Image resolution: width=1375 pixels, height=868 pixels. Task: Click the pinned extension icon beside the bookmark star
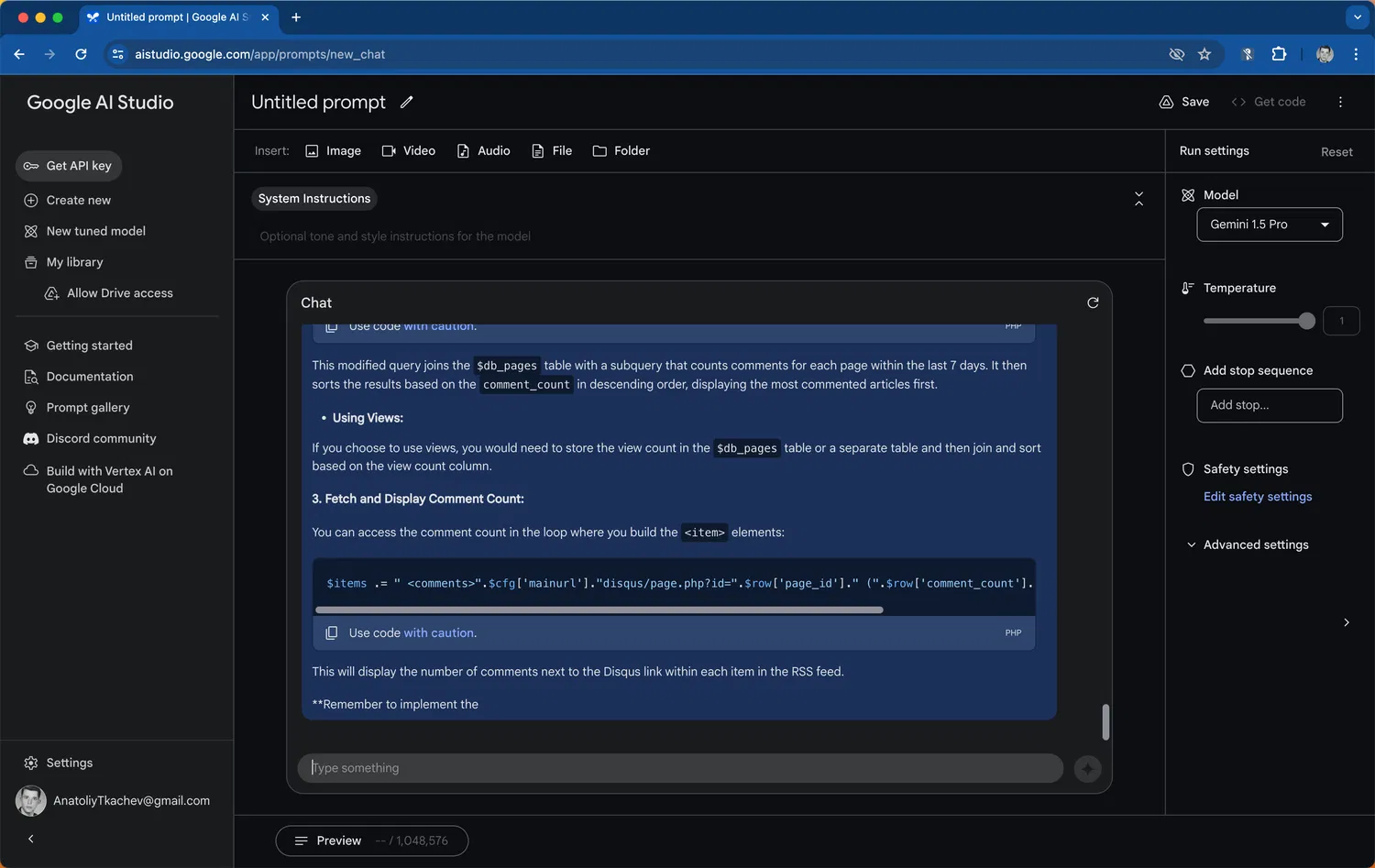point(1247,55)
